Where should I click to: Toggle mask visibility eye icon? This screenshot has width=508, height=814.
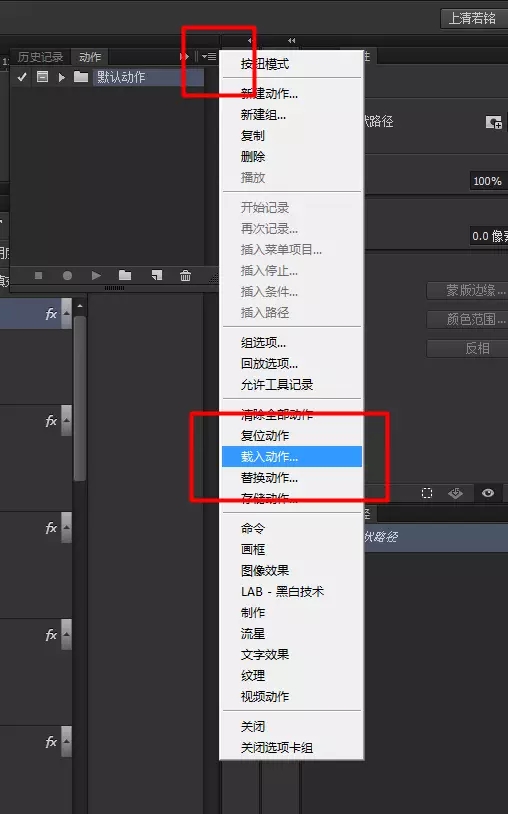488,493
